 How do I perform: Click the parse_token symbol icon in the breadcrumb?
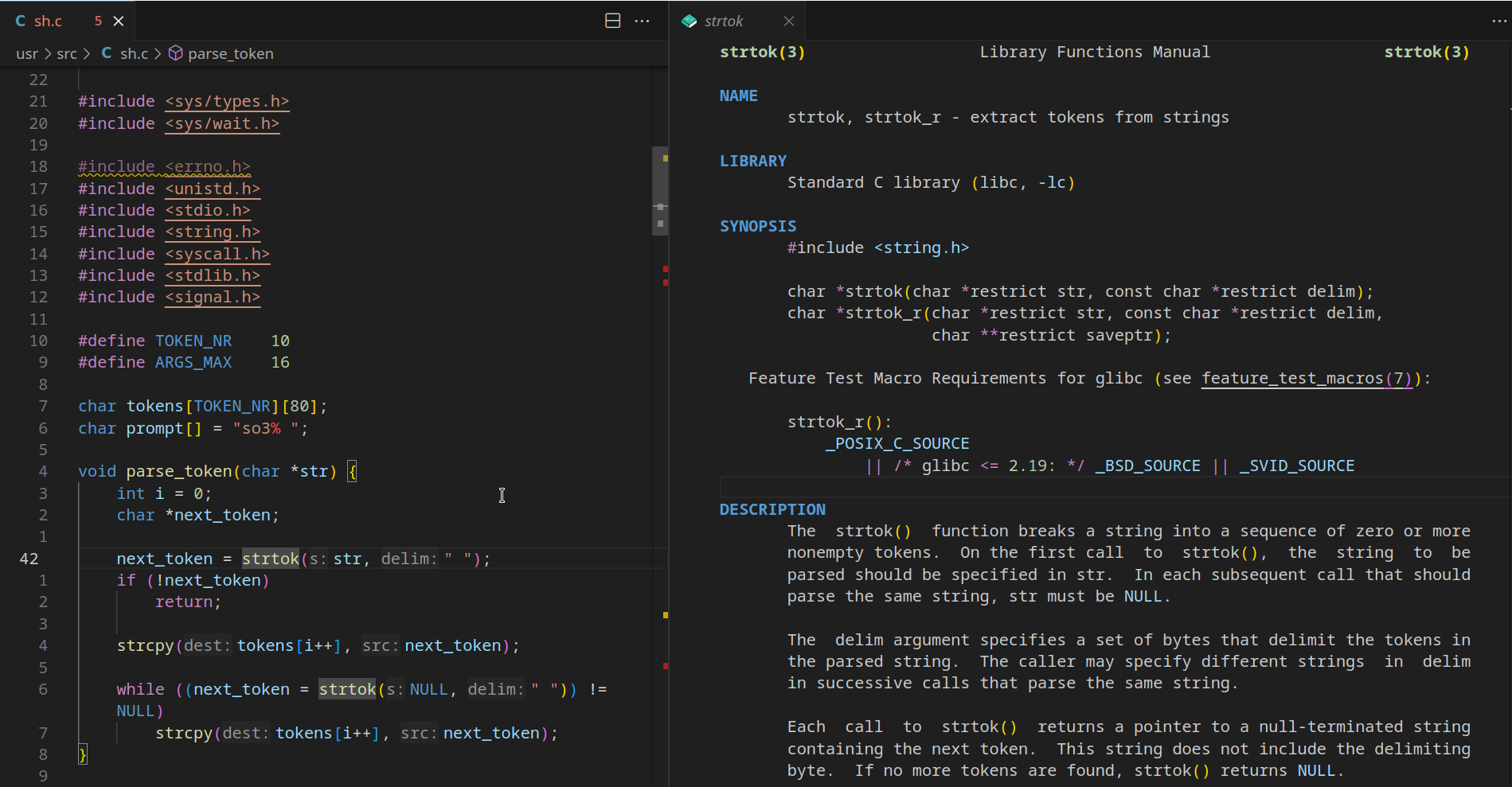tap(176, 53)
